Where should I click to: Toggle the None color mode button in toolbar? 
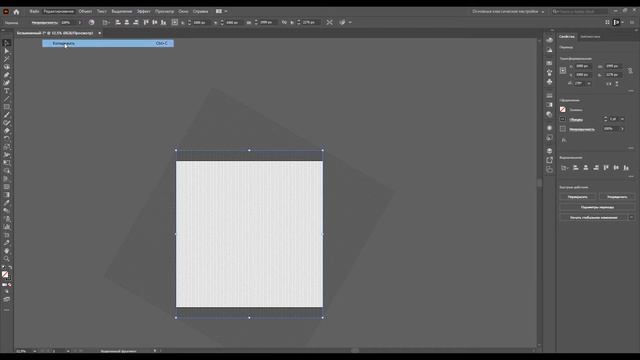click(x=10, y=285)
